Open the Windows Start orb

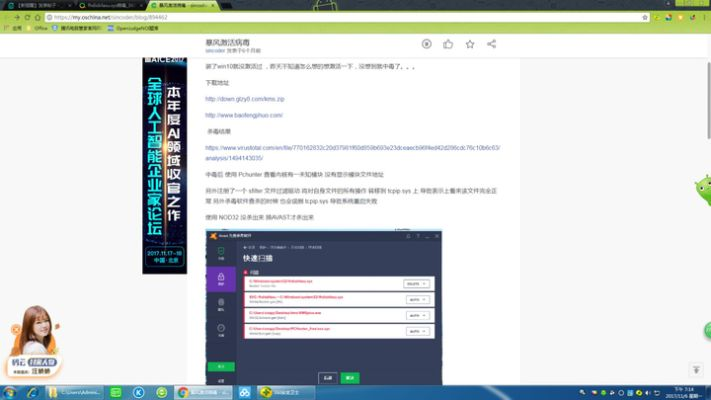[9, 392]
